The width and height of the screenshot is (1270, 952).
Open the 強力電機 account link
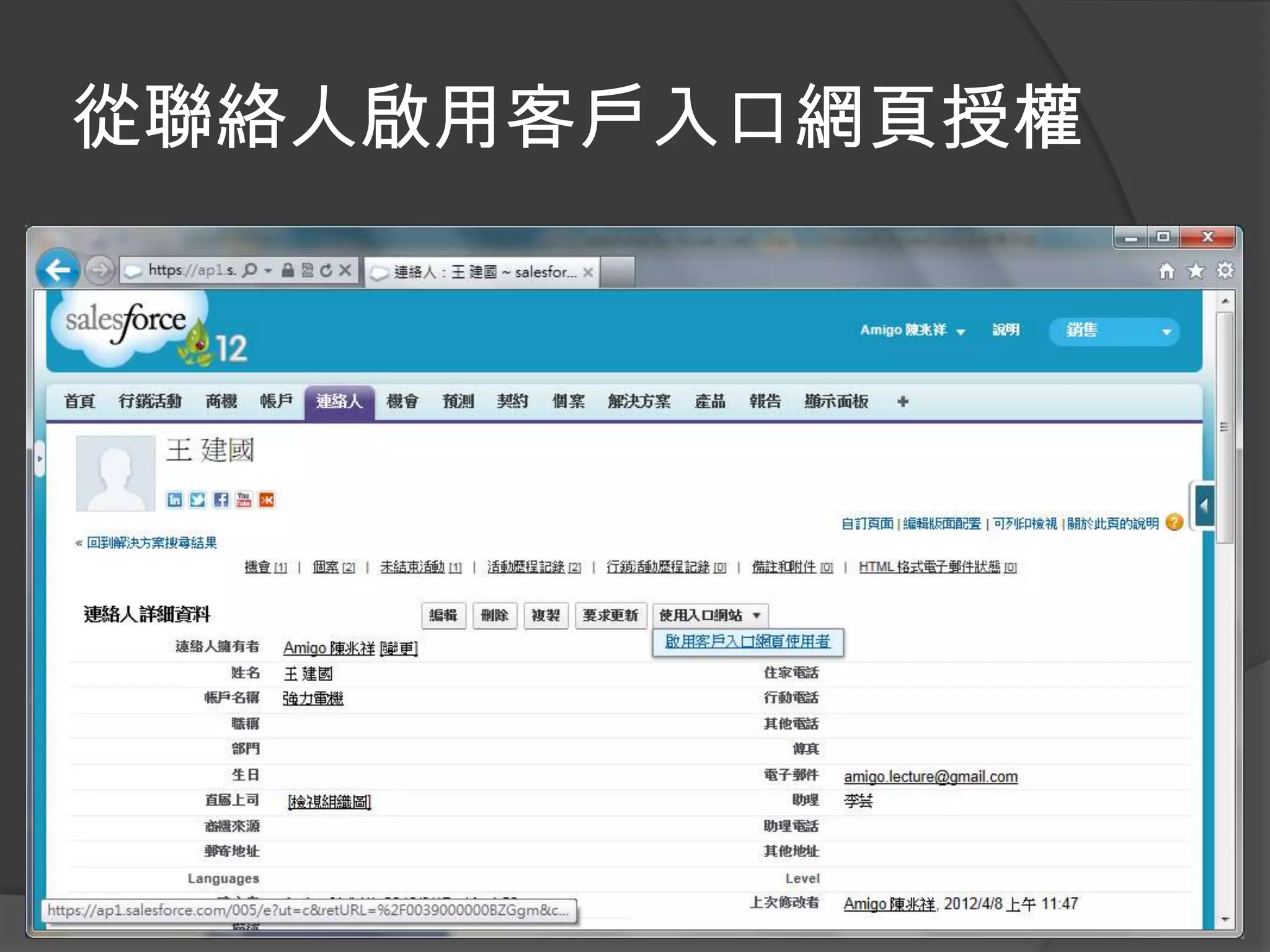[x=313, y=699]
